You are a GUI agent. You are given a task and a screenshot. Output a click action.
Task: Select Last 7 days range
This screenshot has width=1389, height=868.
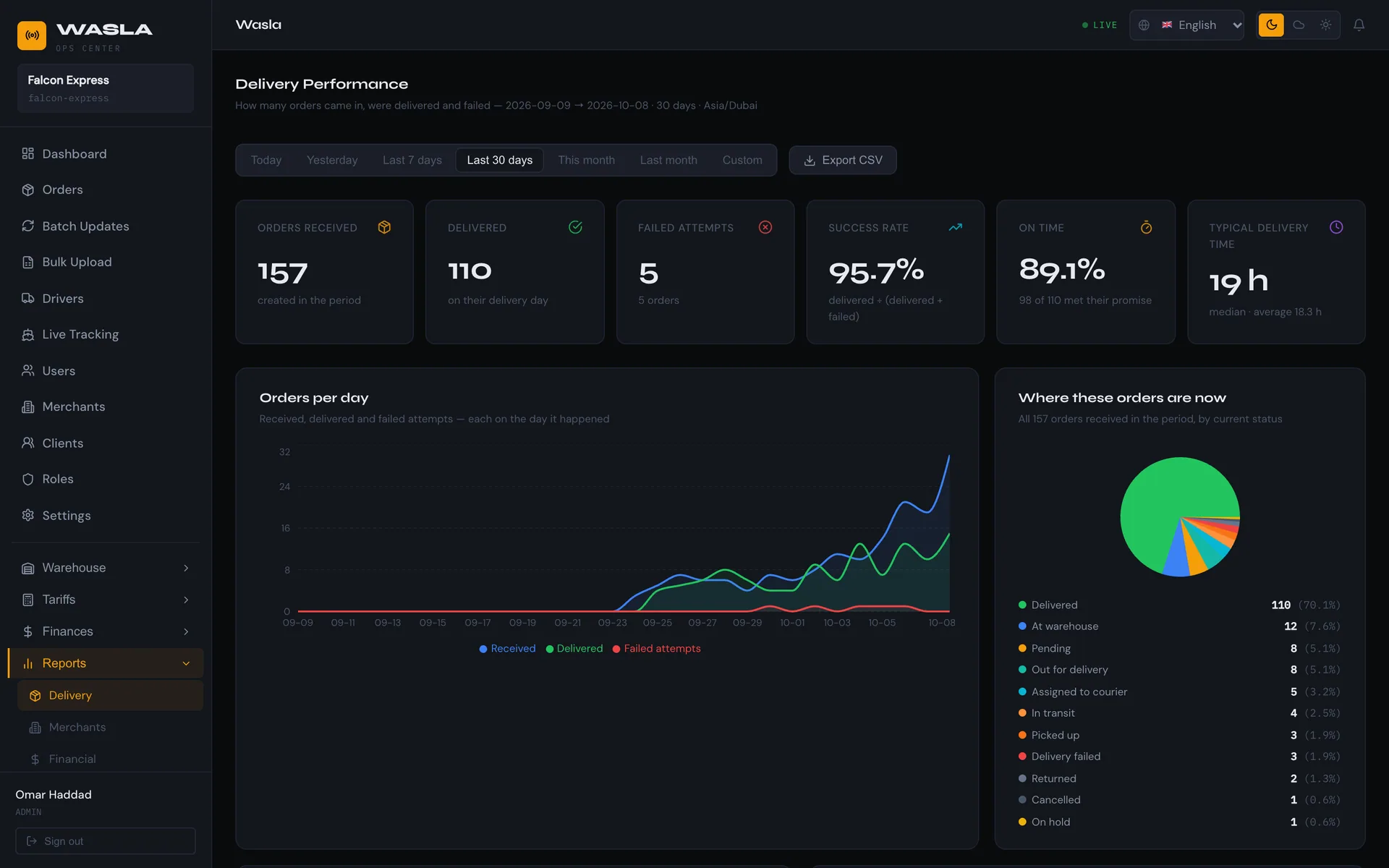(412, 160)
